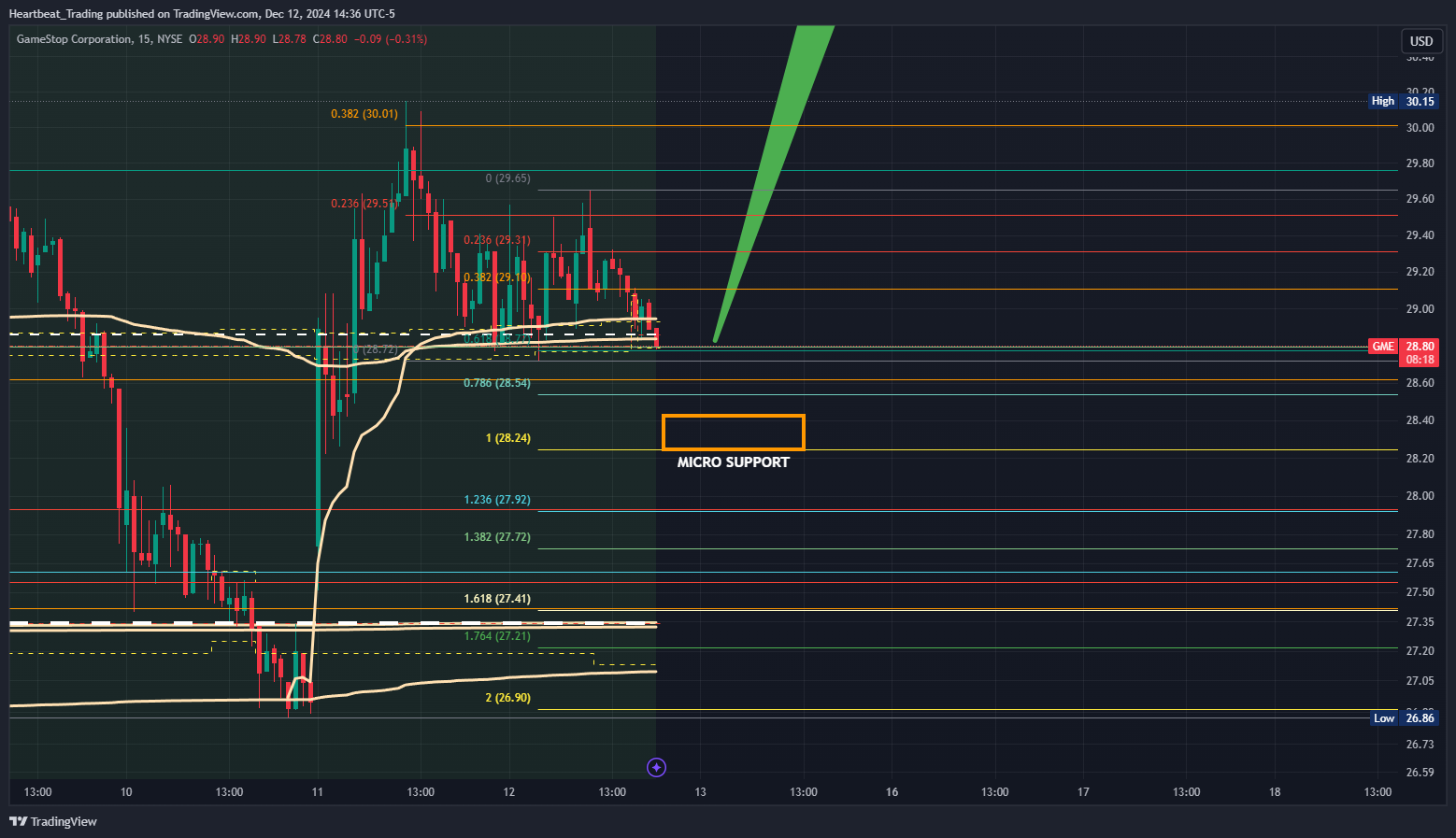The image size is (1456, 838).
Task: Click 27.35 on the price axis
Action: pyautogui.click(x=1420, y=622)
